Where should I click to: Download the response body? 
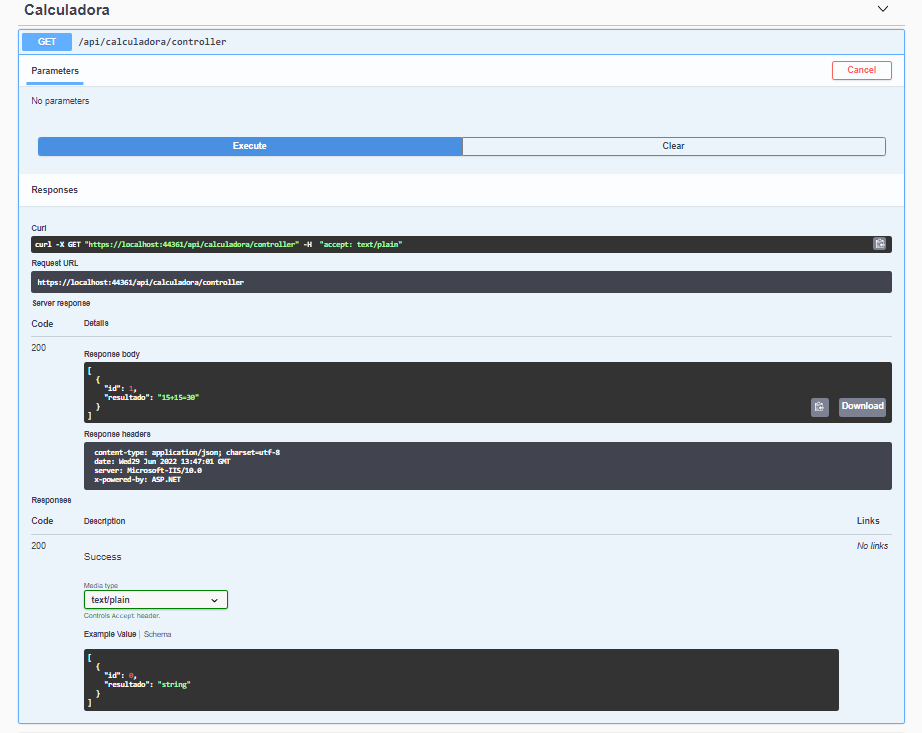point(861,406)
